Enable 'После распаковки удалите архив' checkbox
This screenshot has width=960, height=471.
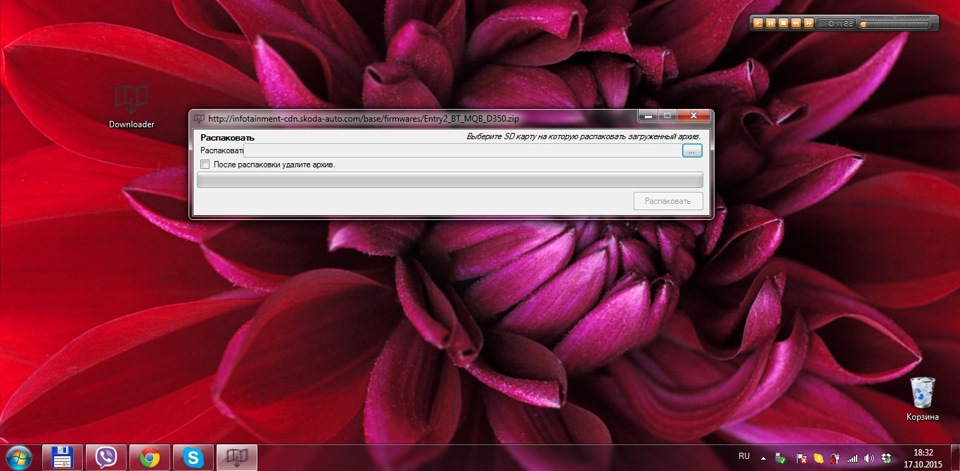coord(205,164)
